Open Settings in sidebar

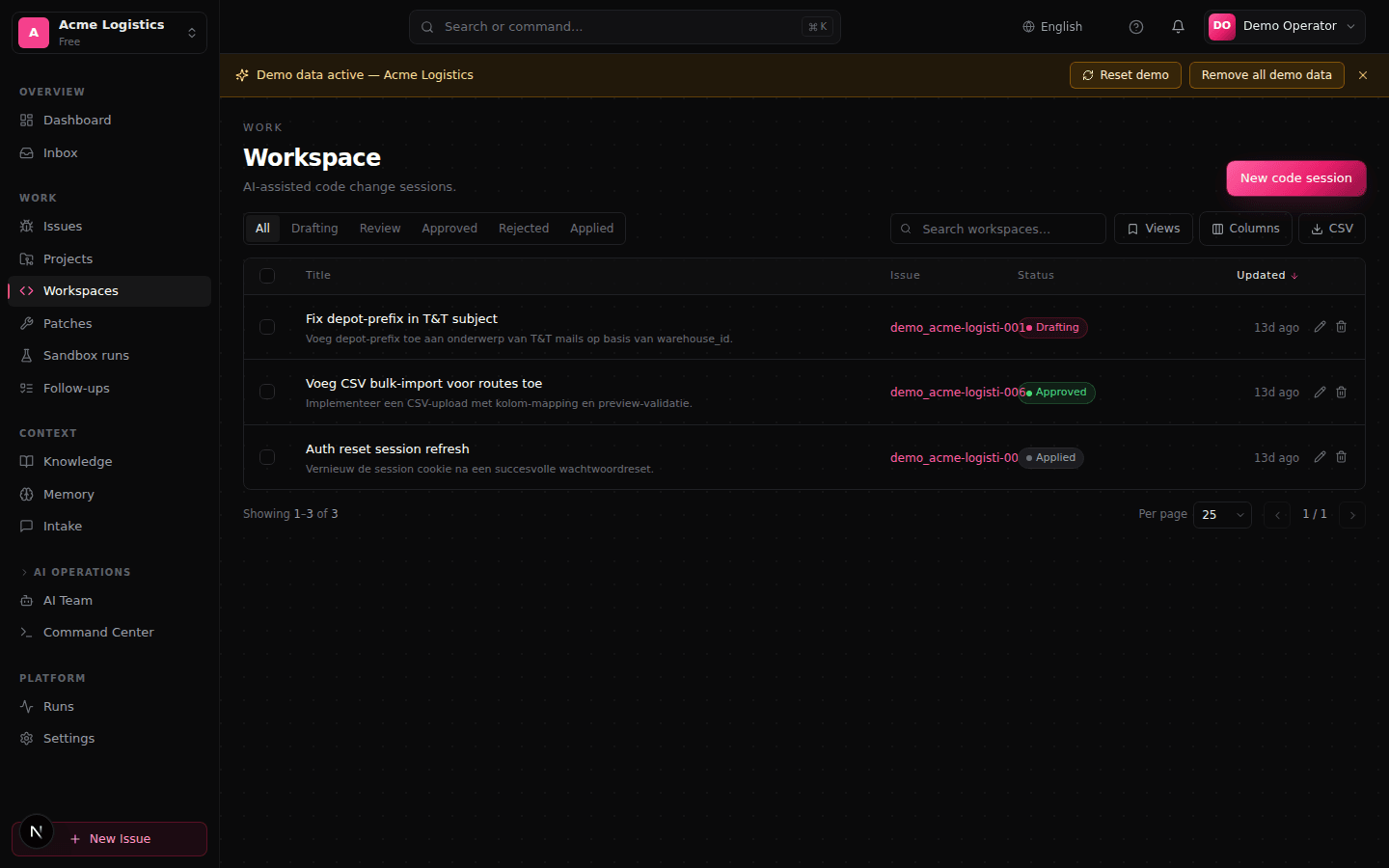pos(109,739)
